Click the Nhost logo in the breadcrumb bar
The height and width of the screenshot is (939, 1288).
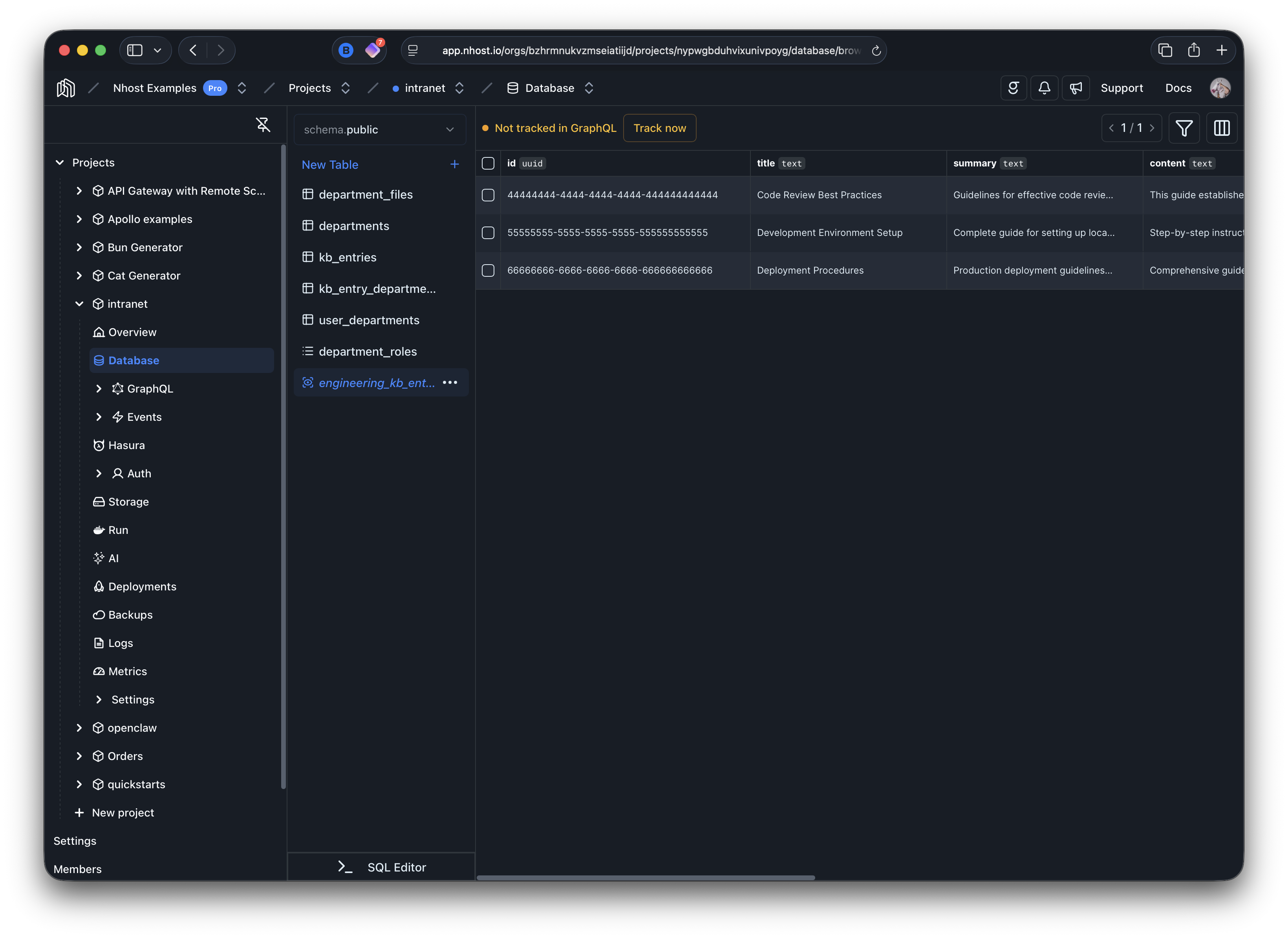66,88
